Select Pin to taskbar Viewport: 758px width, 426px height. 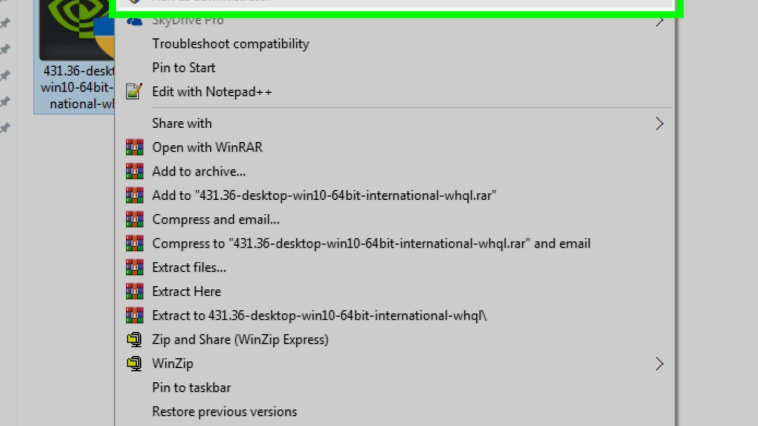click(191, 388)
